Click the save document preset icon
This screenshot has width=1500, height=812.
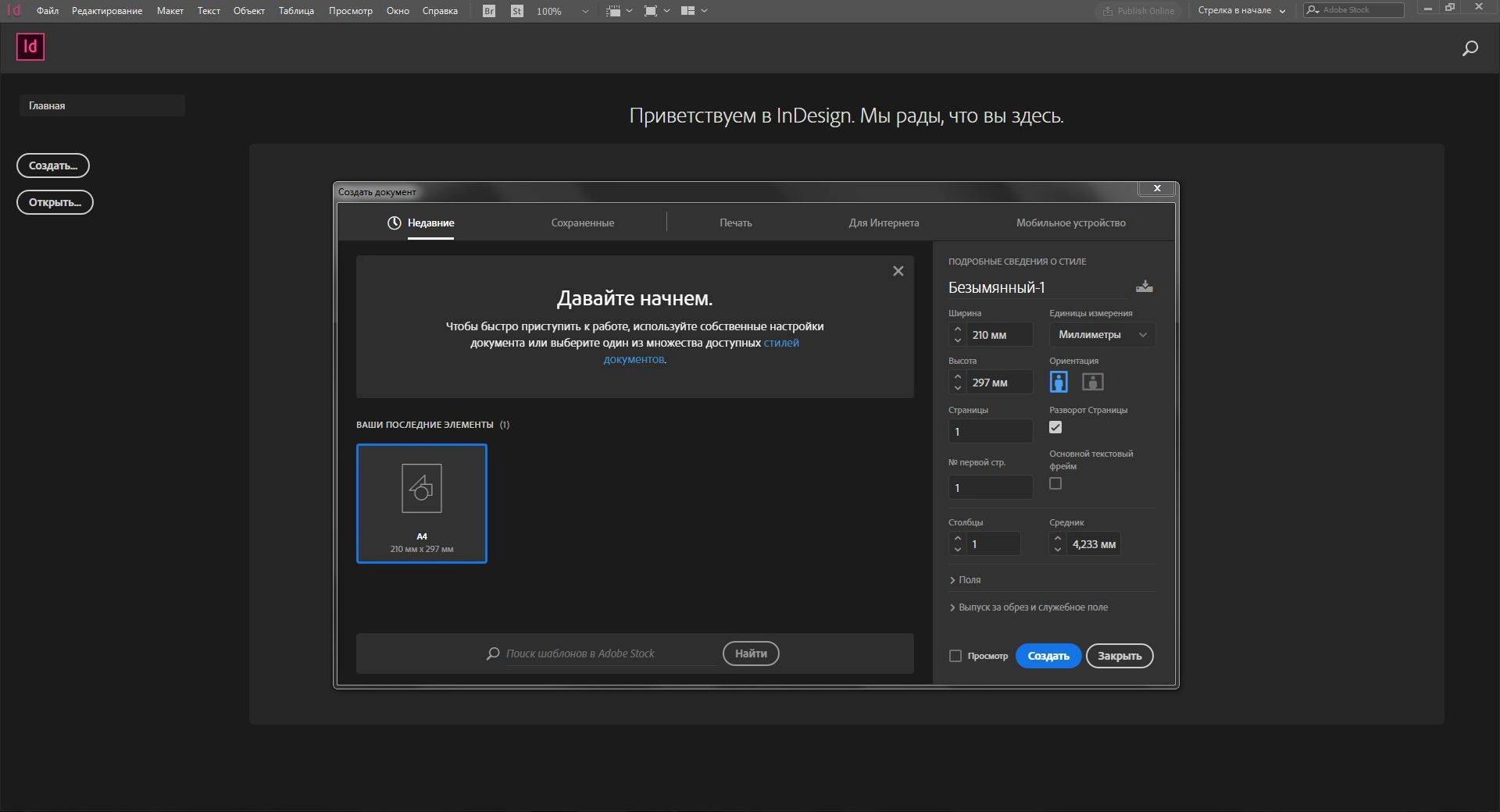coord(1145,287)
